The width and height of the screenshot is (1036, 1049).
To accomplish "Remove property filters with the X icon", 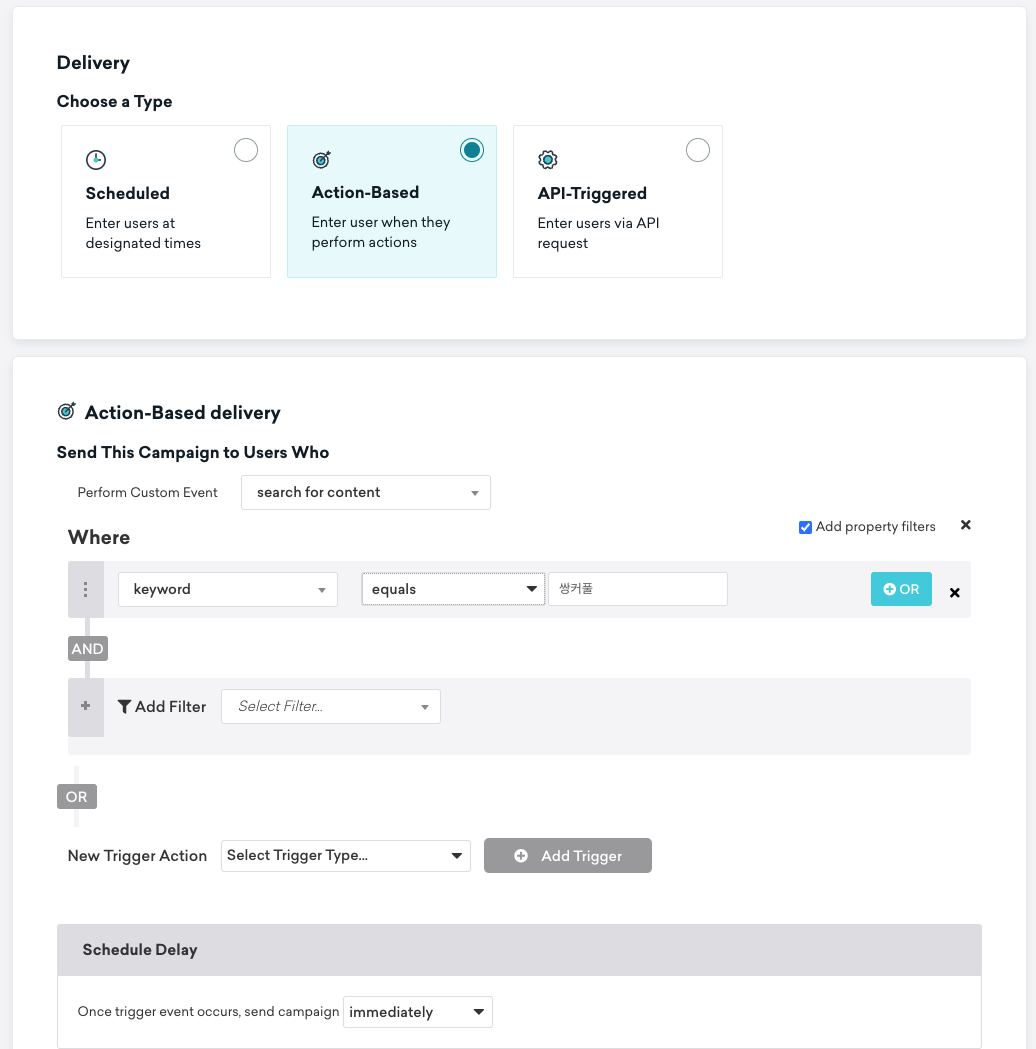I will (x=966, y=525).
